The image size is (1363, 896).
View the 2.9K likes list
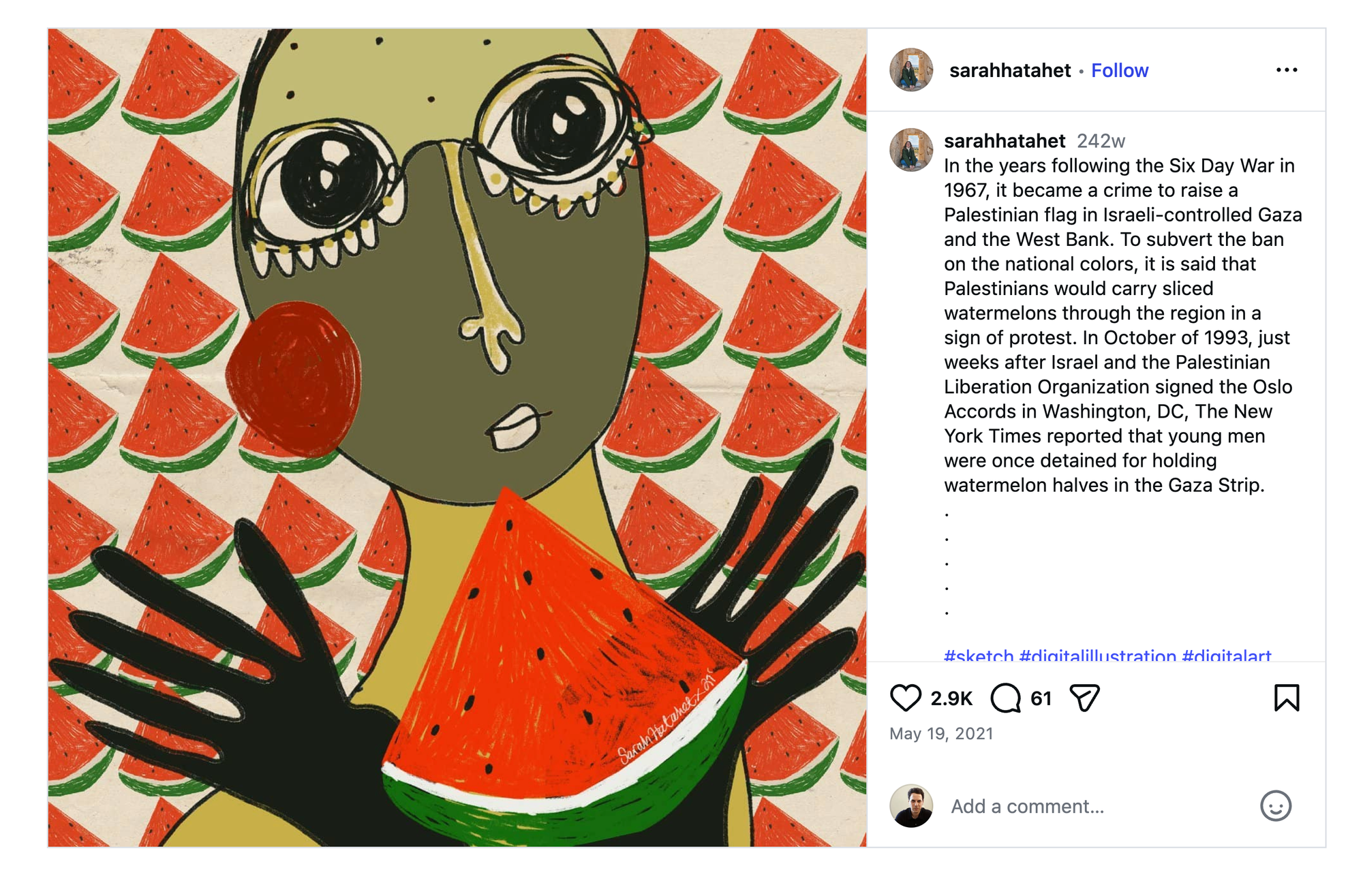click(x=951, y=698)
